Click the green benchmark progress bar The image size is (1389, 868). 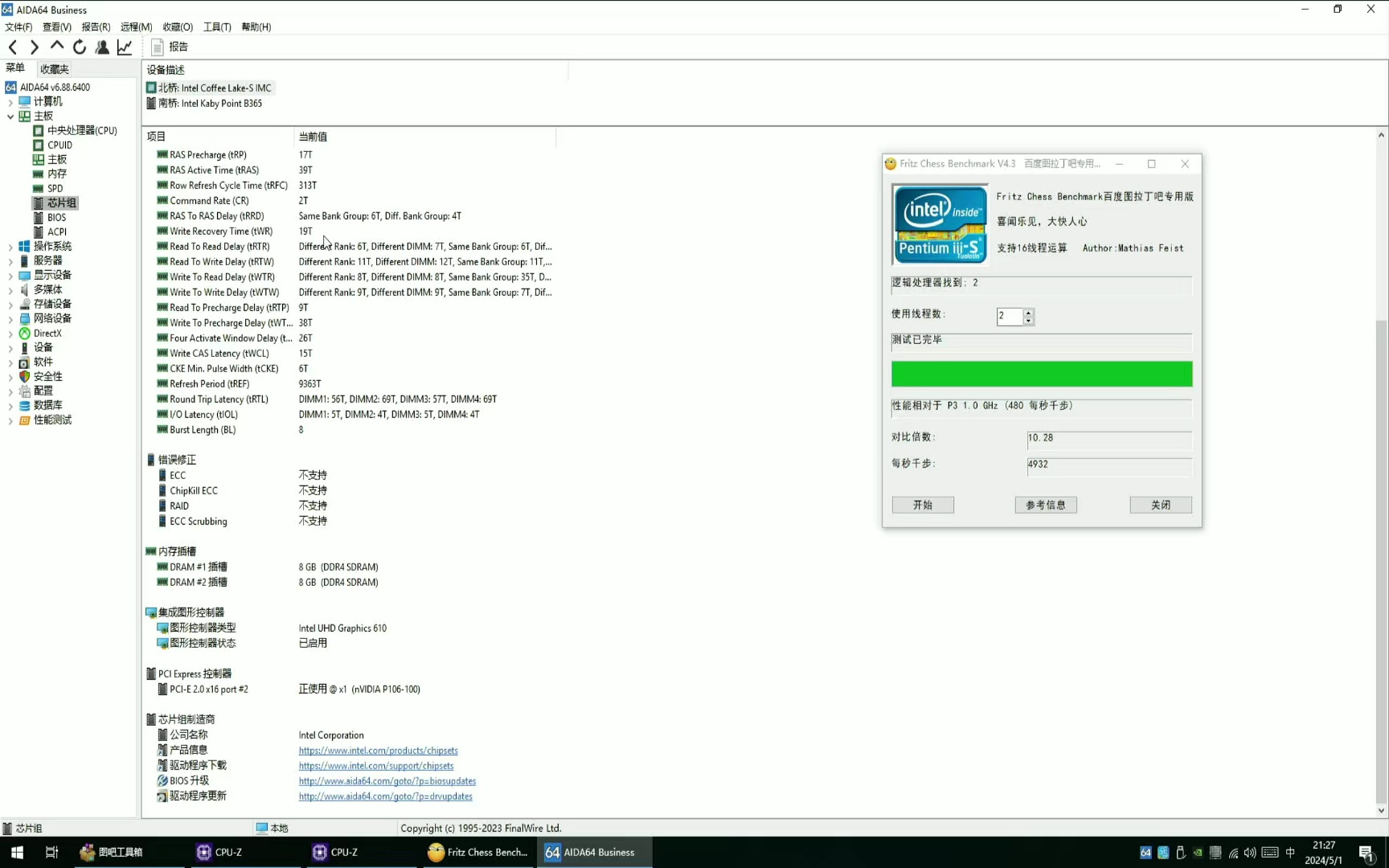click(1042, 374)
